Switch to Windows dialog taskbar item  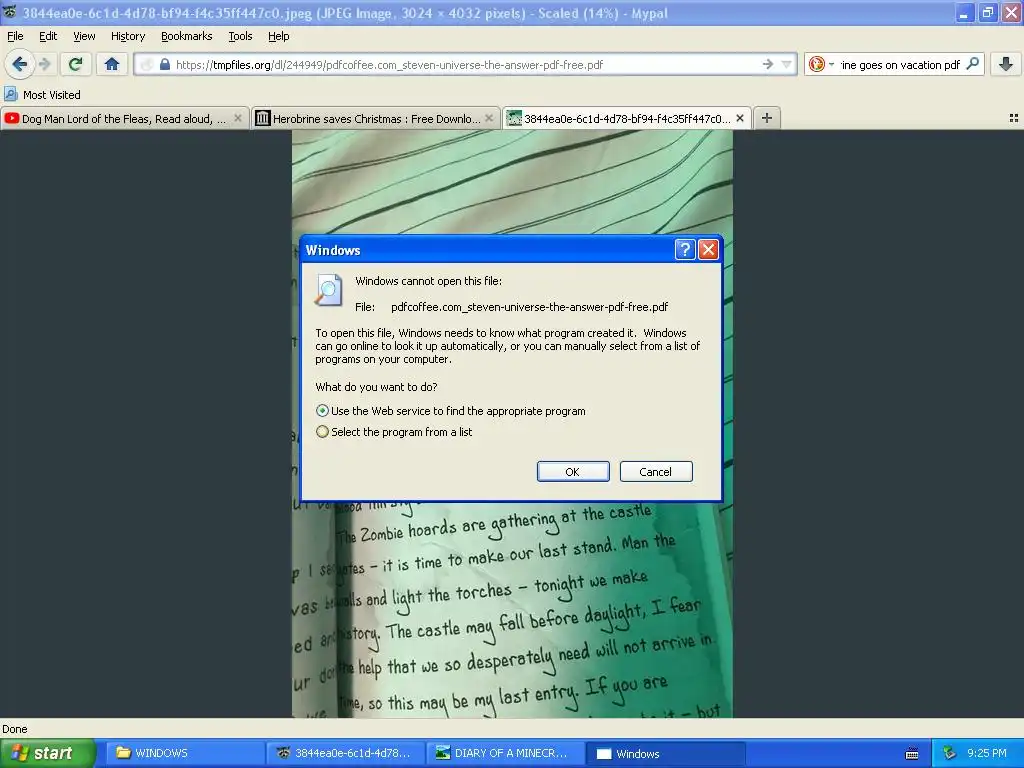[665, 753]
